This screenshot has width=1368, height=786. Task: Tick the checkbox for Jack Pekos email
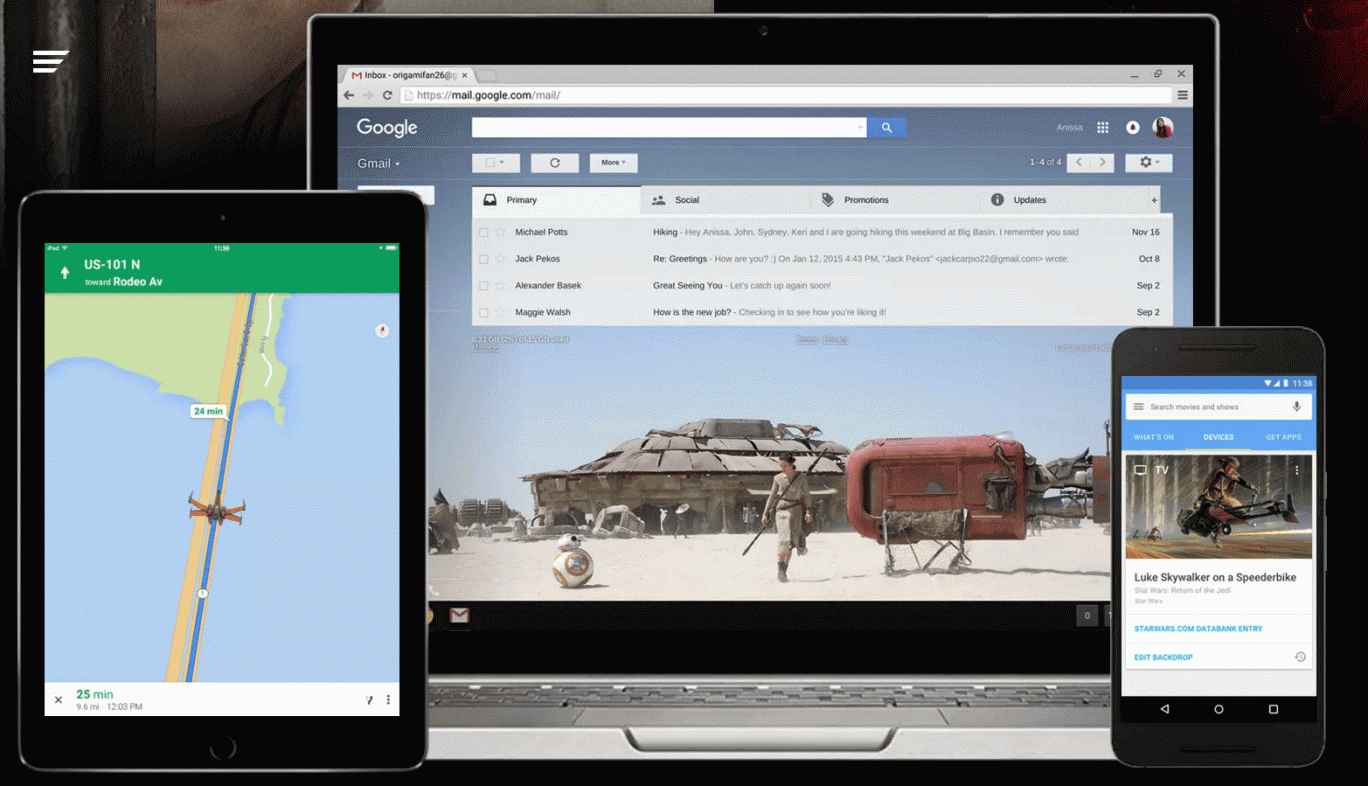(x=484, y=259)
